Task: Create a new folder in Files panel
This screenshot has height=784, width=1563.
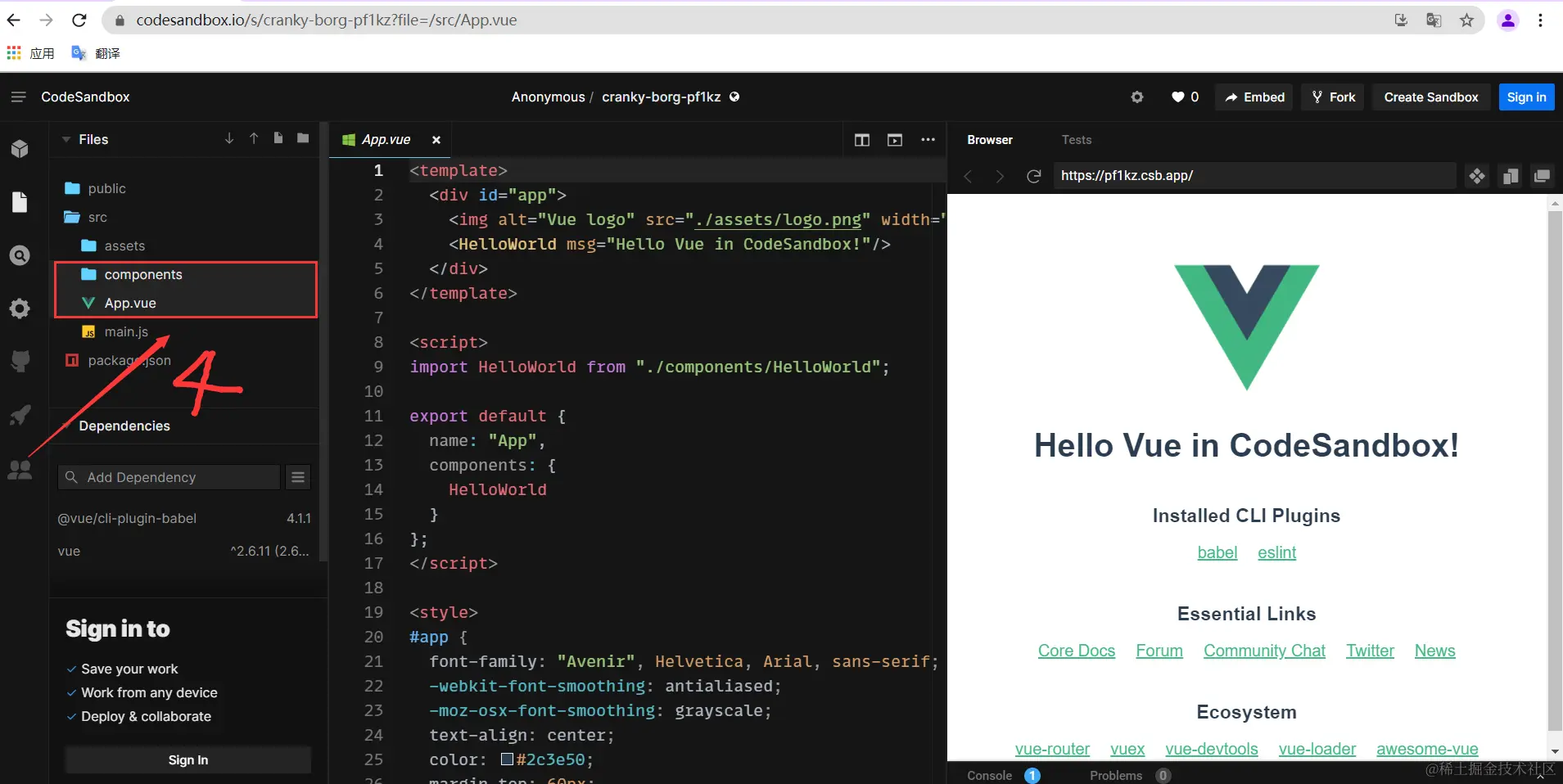Action: click(303, 138)
